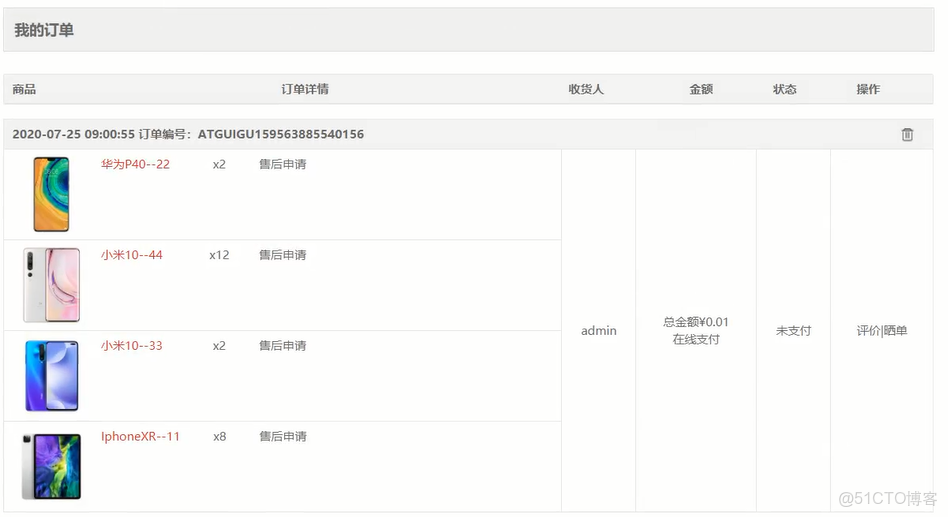Screen dimensions: 948x517
Task: Open the 小米10--33 product image
Action: point(51,376)
